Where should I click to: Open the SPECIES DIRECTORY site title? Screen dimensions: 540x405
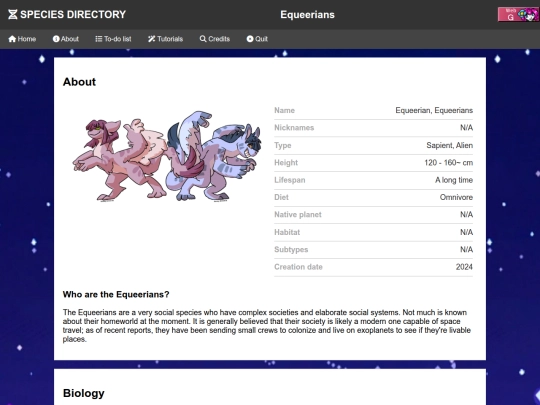tap(73, 14)
